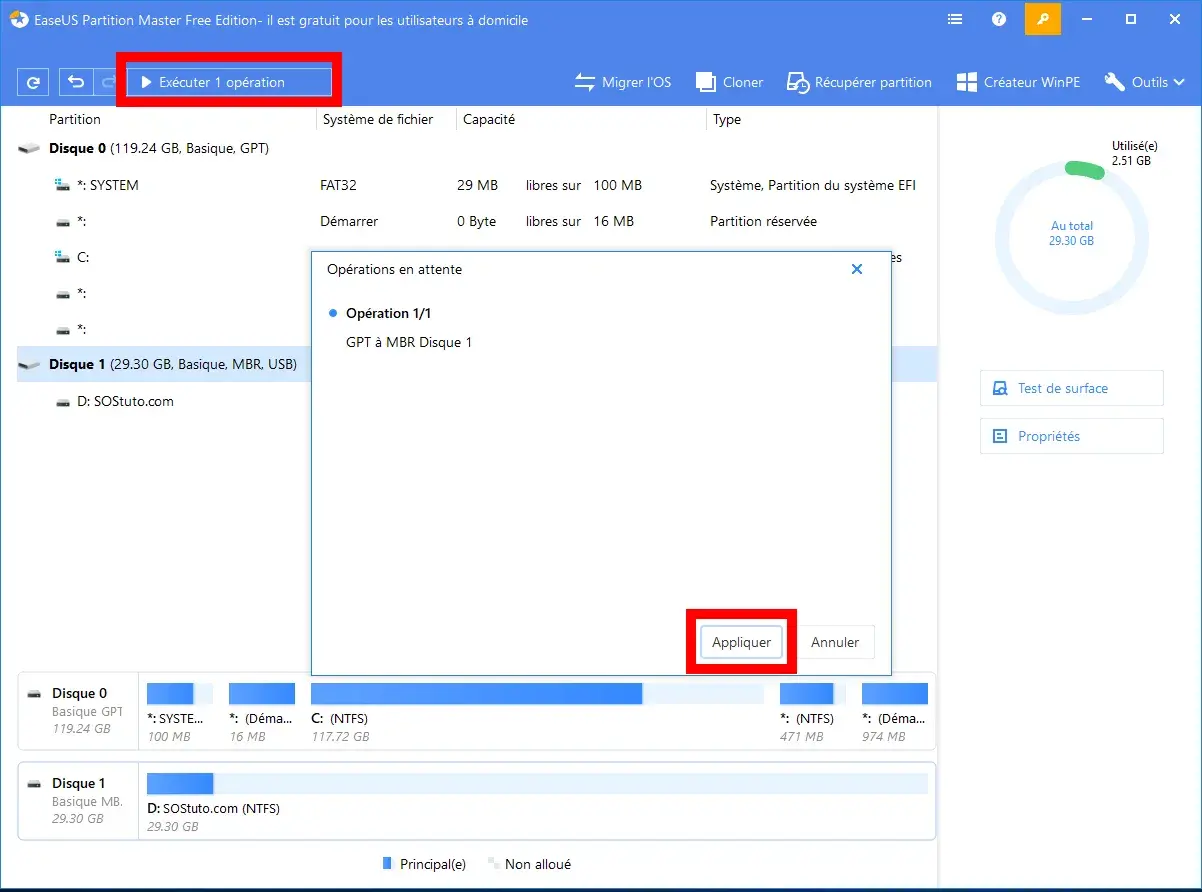Click the Capacité column header

coord(489,119)
